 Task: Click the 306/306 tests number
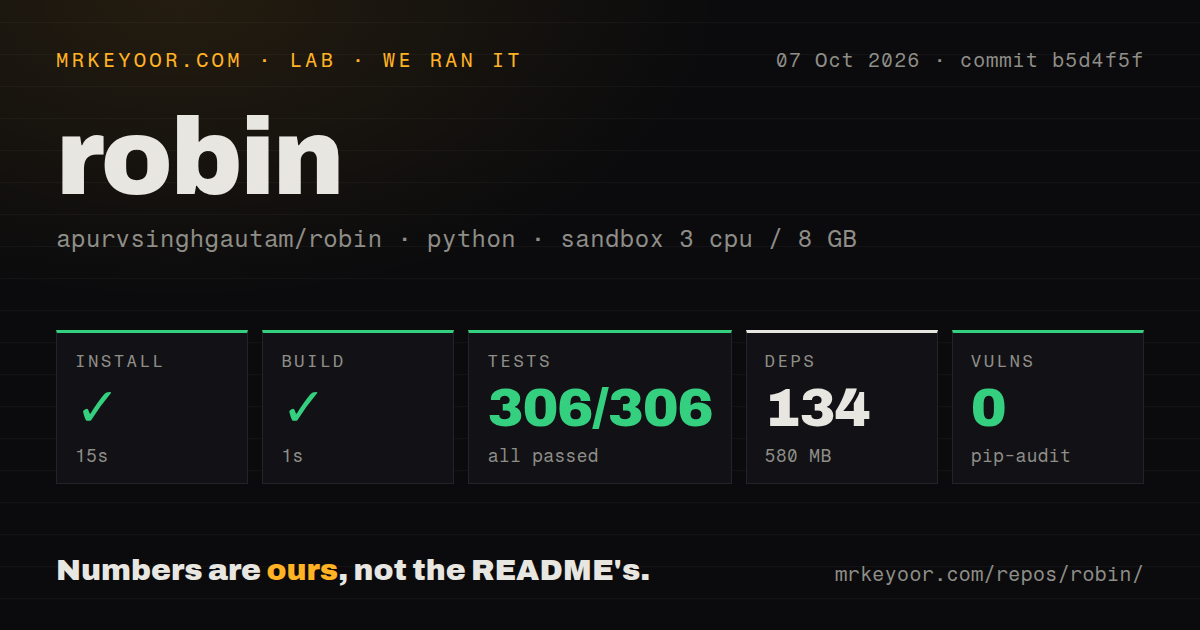[x=600, y=408]
